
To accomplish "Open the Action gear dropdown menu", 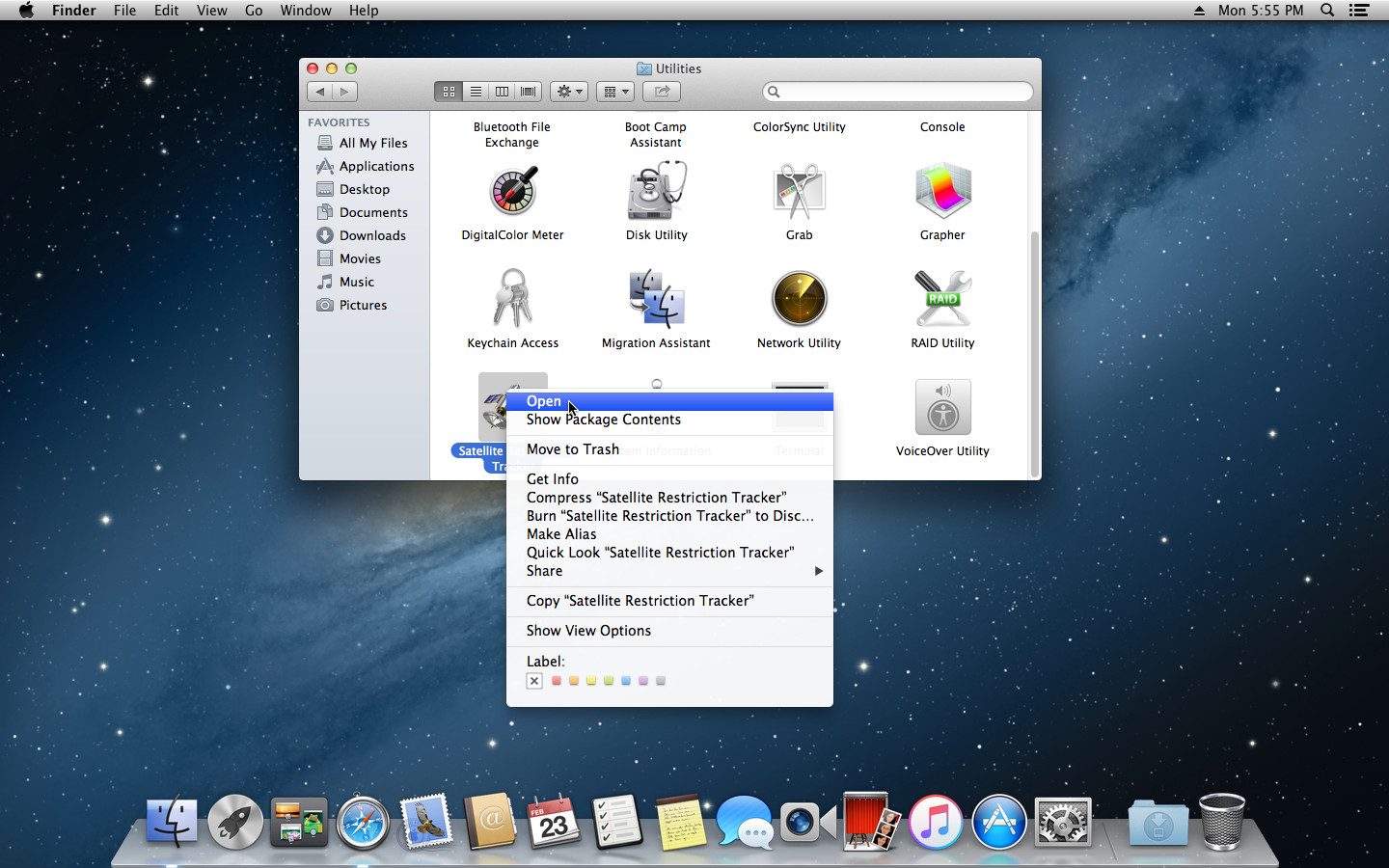I will (569, 92).
